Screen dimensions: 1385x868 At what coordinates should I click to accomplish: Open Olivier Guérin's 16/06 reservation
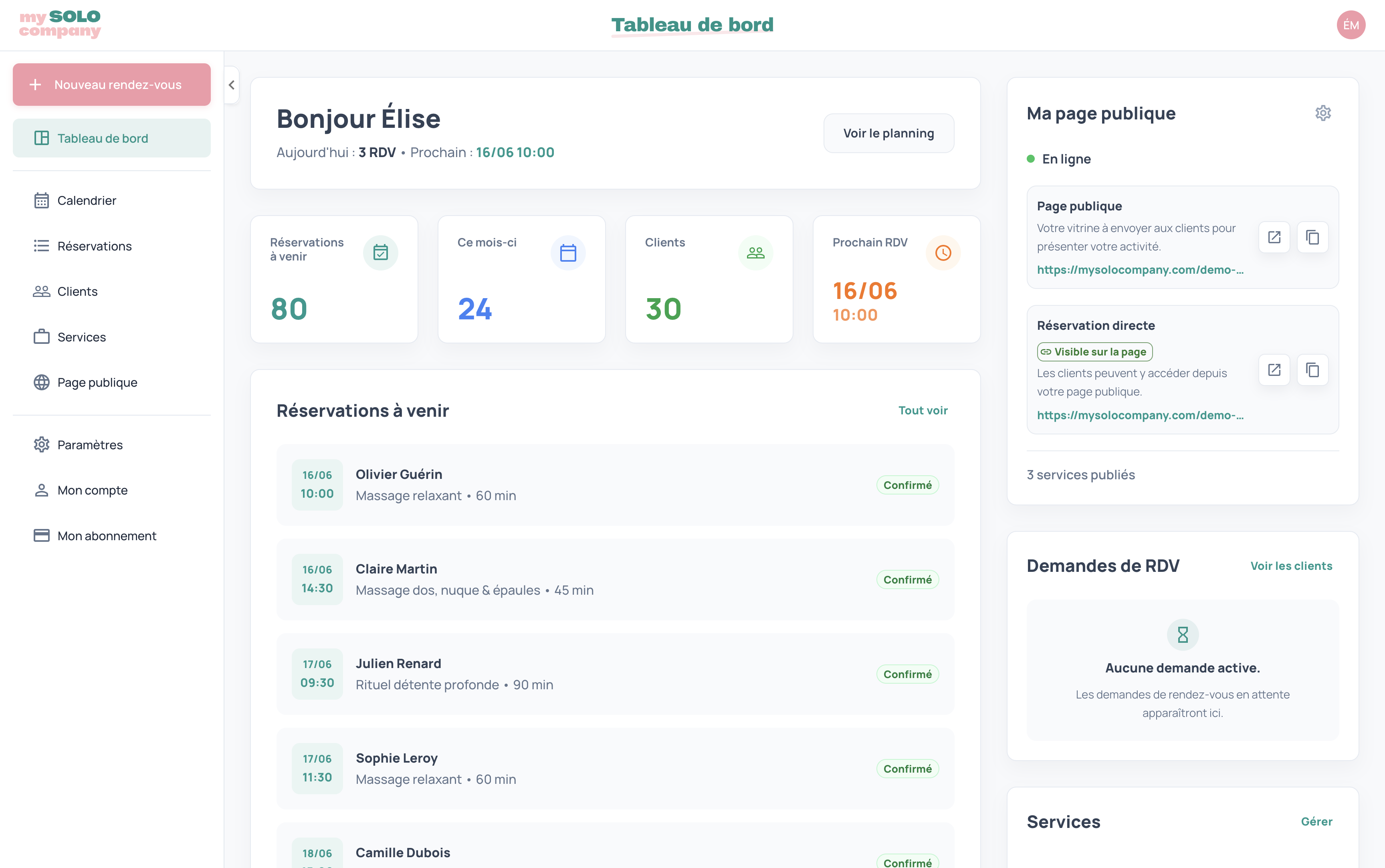pos(615,484)
